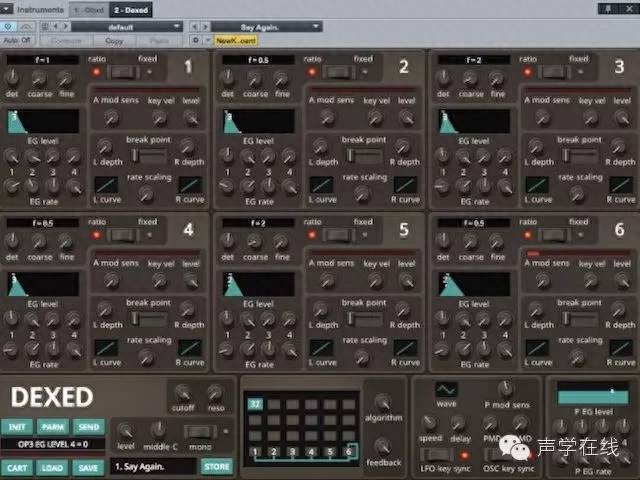640x480 pixels.
Task: Open the '1. Say Again.' program selector
Action: [x=153, y=467]
